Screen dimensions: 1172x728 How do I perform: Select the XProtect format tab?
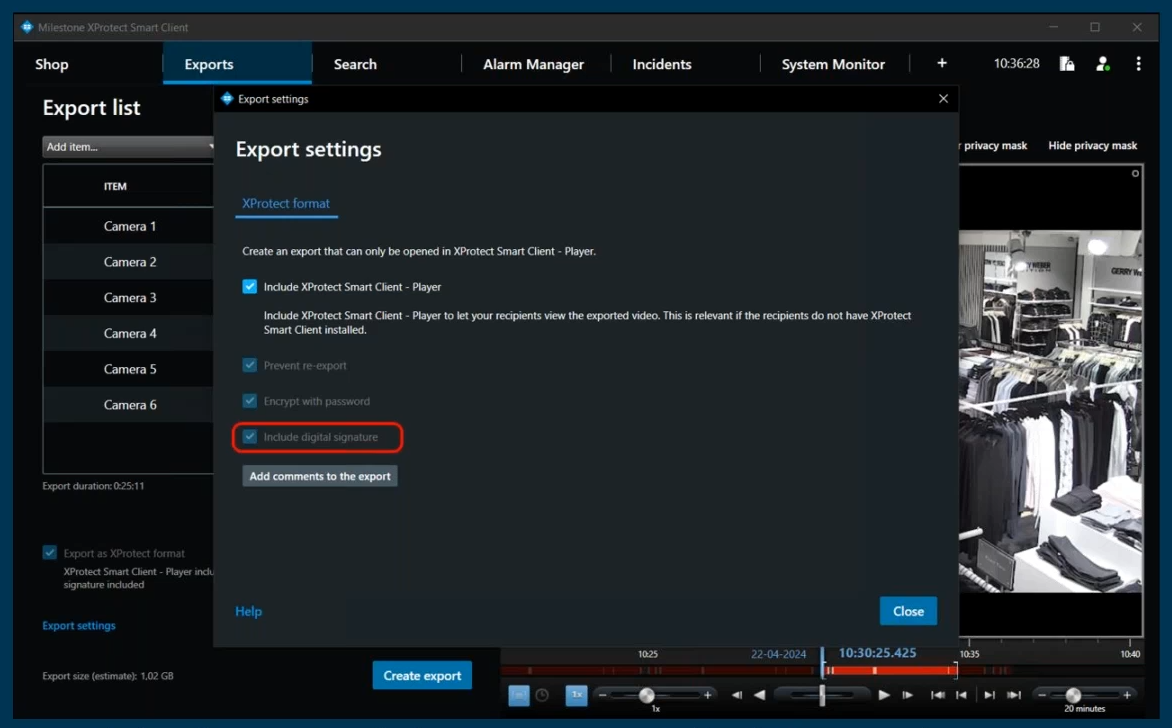coord(286,203)
